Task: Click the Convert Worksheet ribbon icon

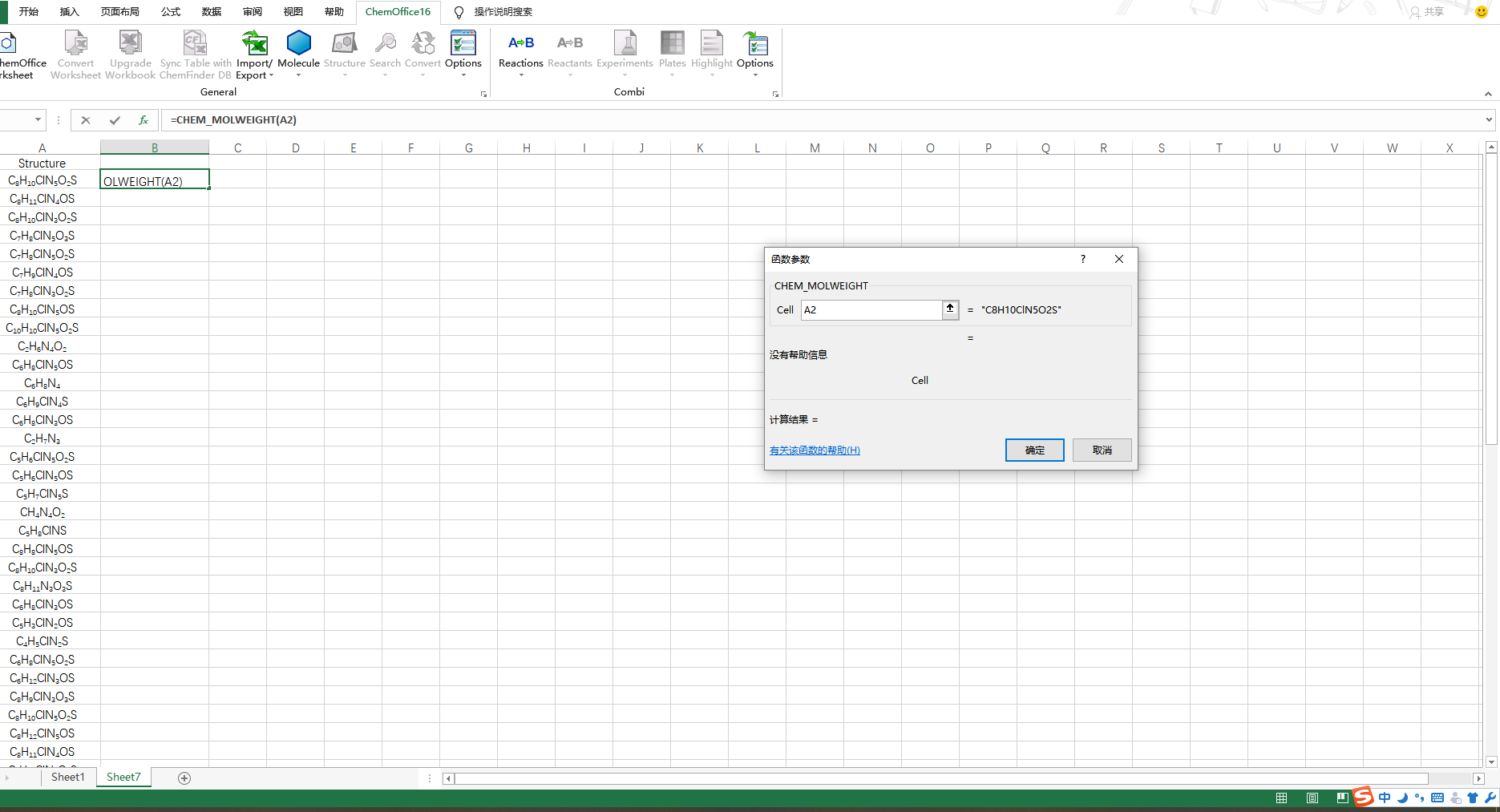Action: [75, 54]
